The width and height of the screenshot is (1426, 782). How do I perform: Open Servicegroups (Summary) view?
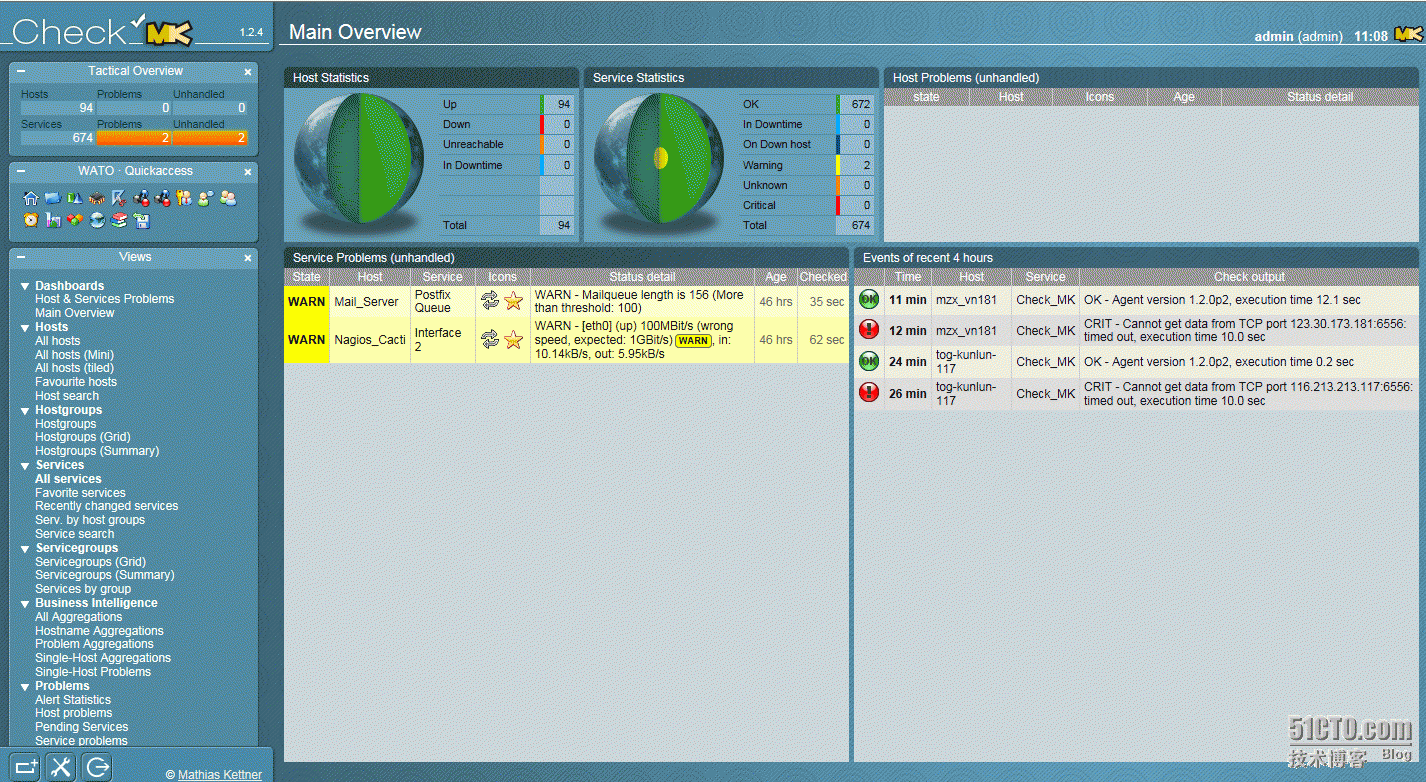pyautogui.click(x=105, y=575)
